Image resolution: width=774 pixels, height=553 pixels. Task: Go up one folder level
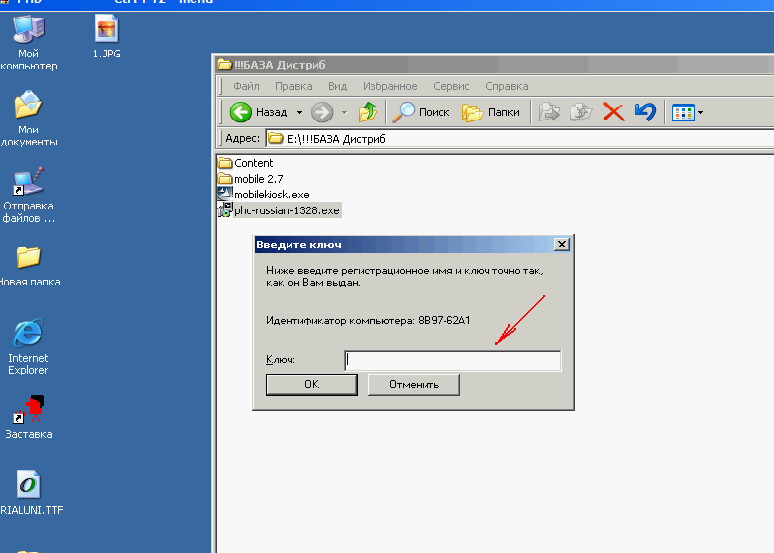click(x=368, y=112)
